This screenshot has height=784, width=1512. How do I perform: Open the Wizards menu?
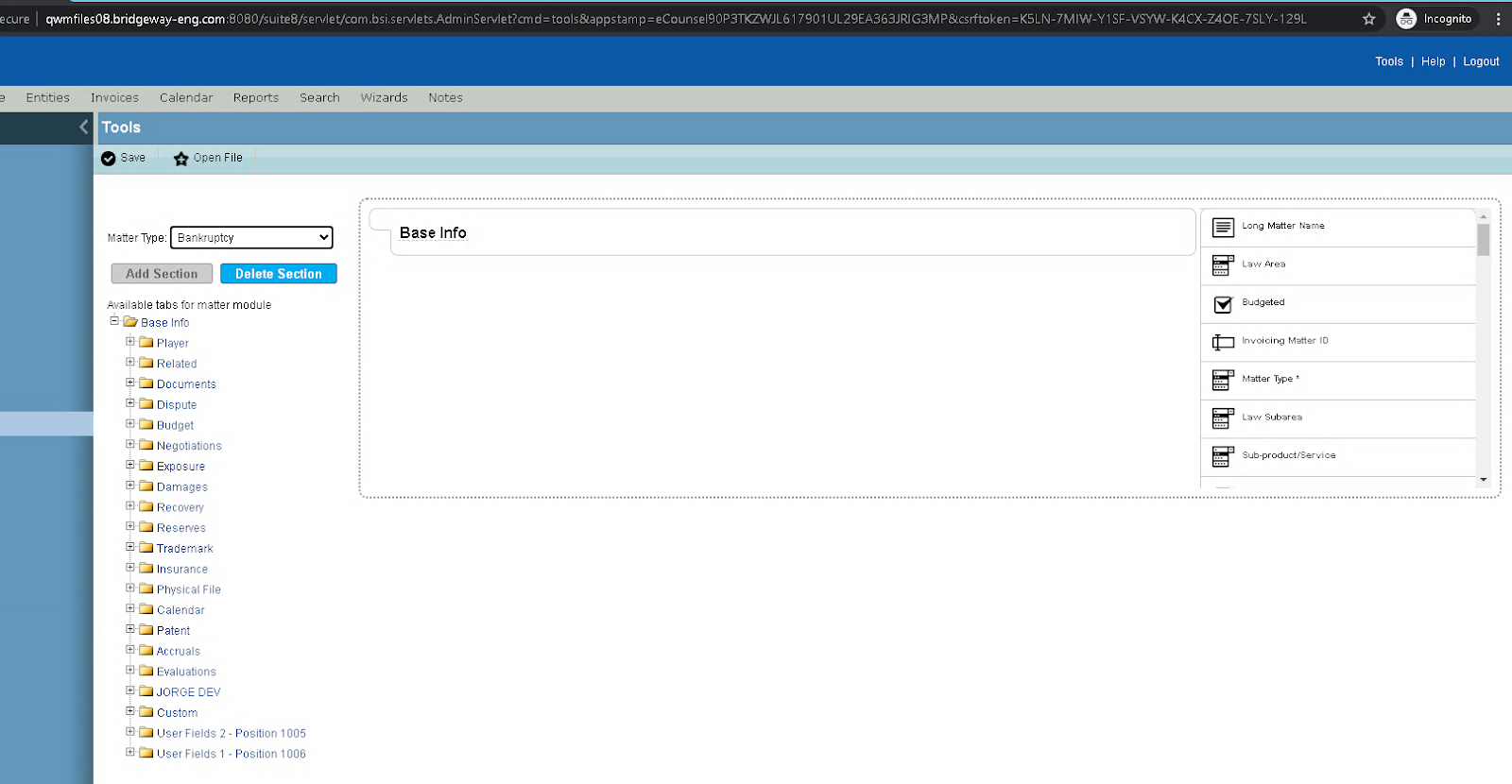[384, 98]
